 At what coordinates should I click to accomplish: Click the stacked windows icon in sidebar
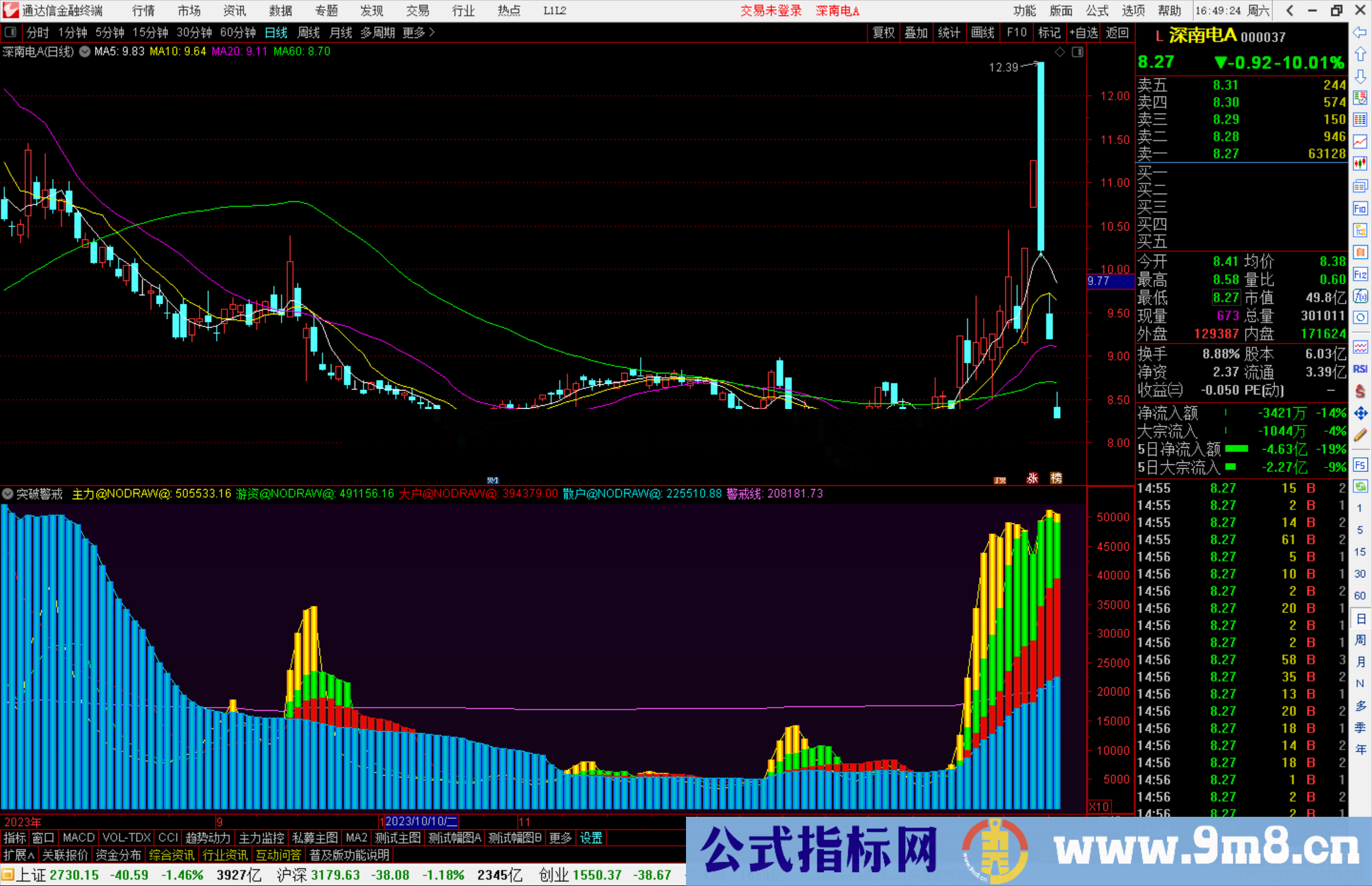(x=1360, y=186)
